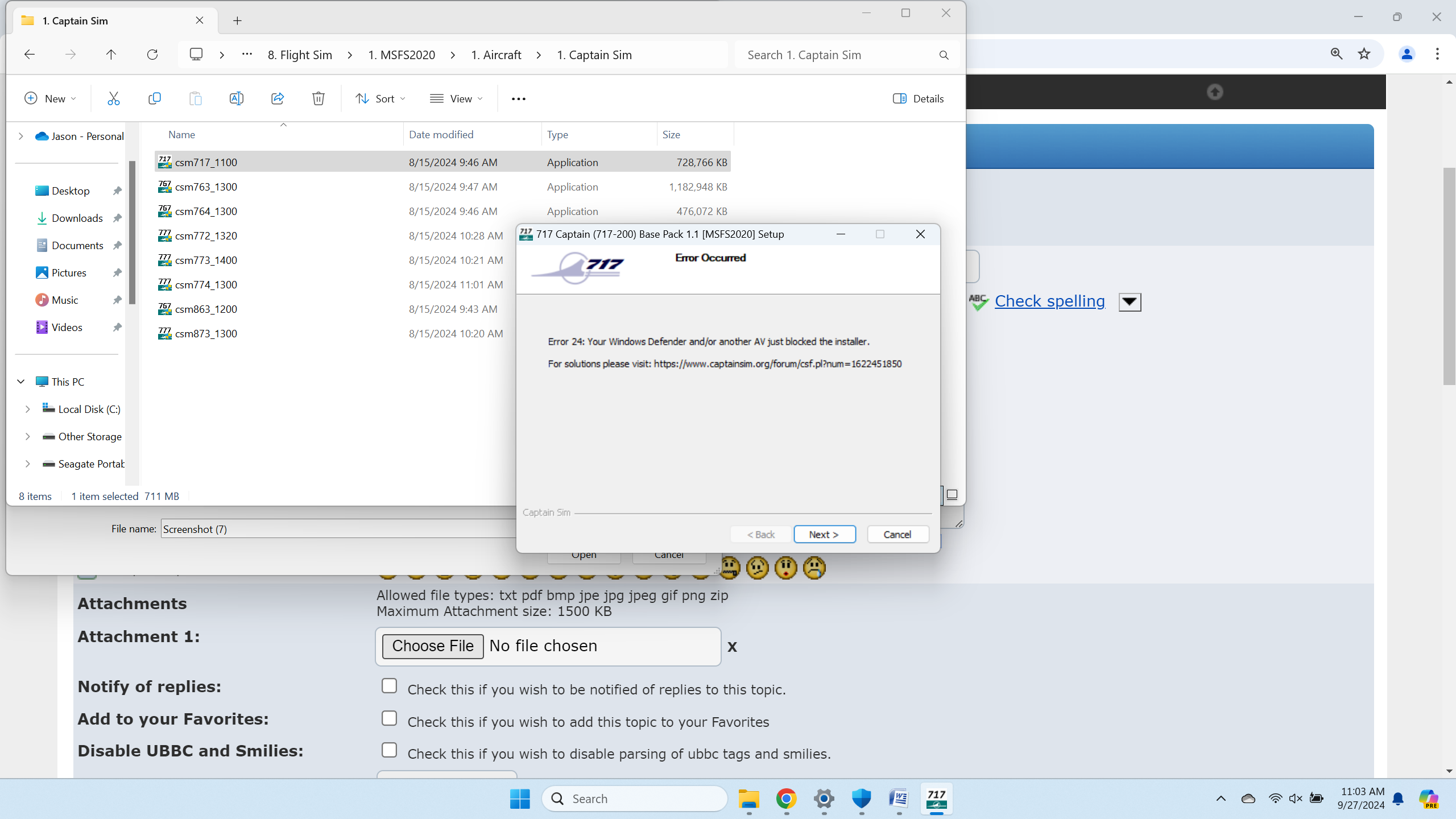1456x819 pixels.
Task: Click the Delete trash can icon
Action: 318,98
